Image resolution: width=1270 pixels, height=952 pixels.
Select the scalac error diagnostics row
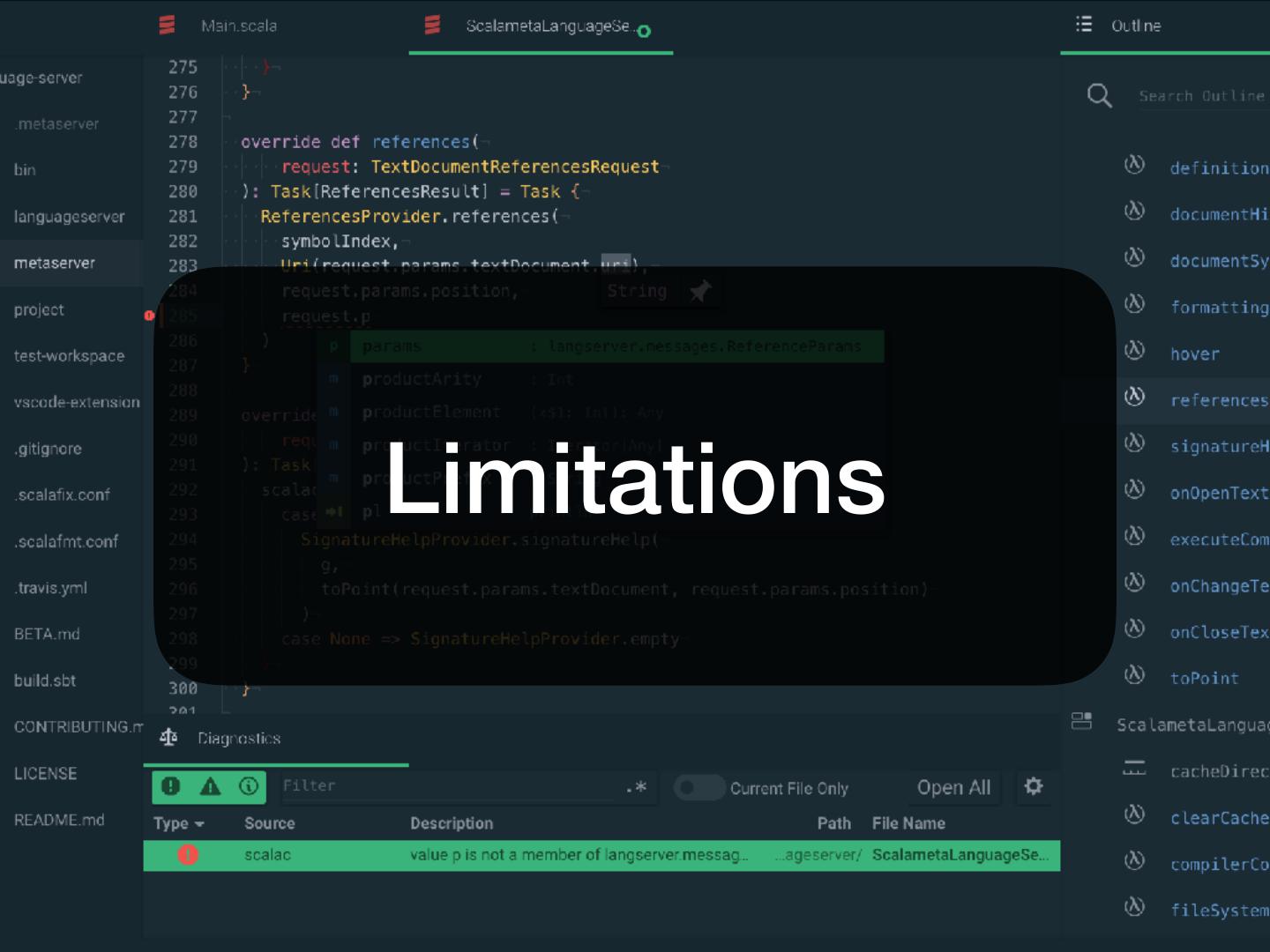click(600, 855)
